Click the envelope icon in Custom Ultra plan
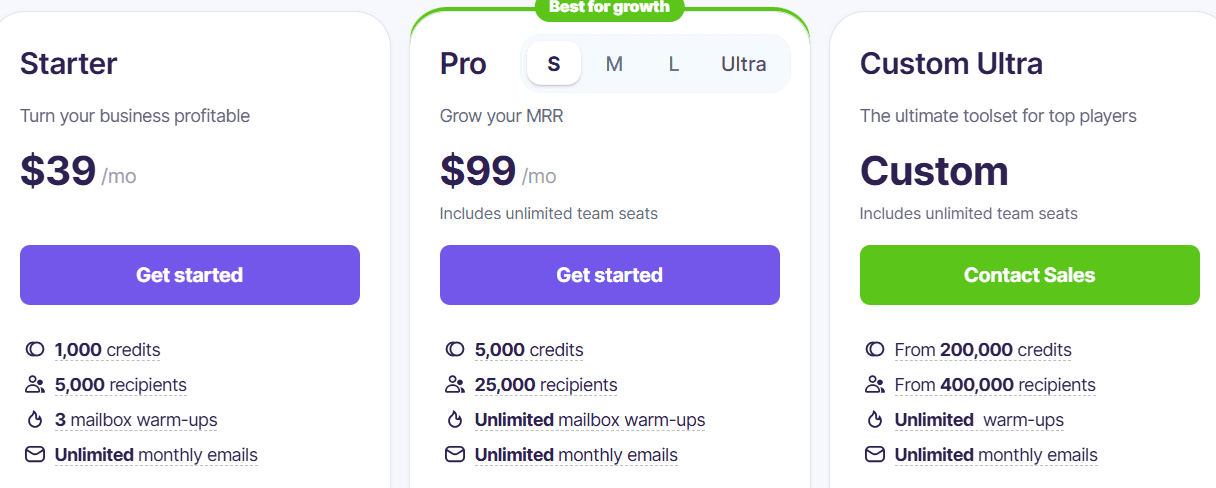Image resolution: width=1216 pixels, height=488 pixels. [875, 455]
